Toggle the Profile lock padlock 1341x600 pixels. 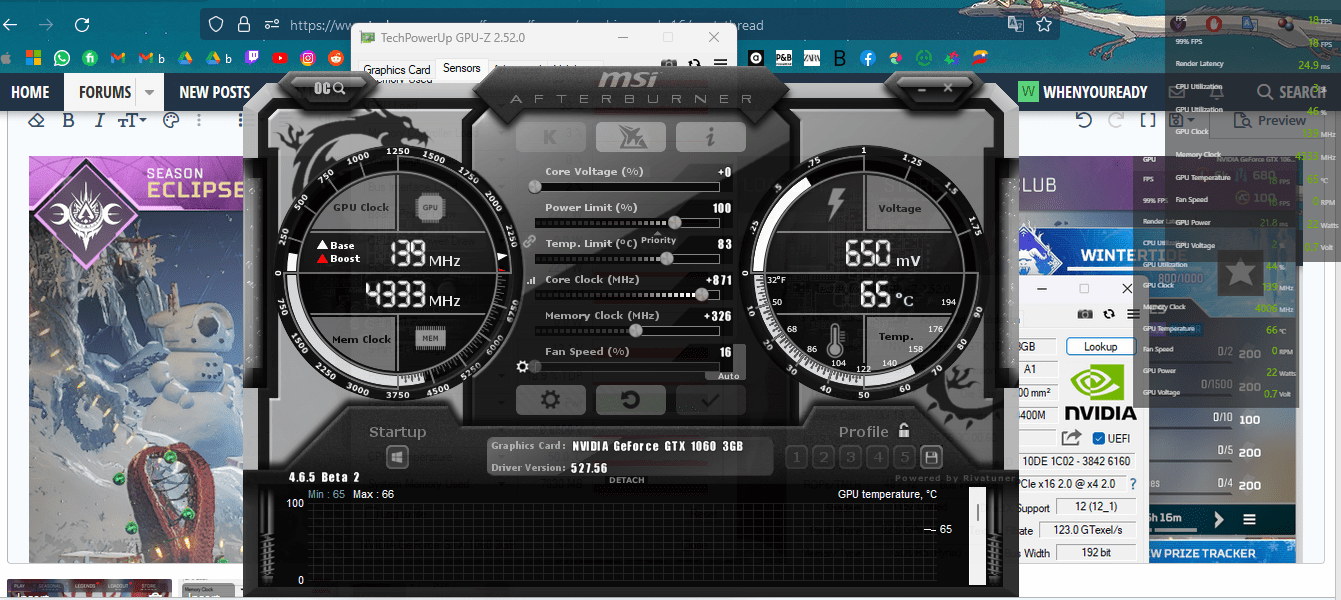[x=904, y=430]
